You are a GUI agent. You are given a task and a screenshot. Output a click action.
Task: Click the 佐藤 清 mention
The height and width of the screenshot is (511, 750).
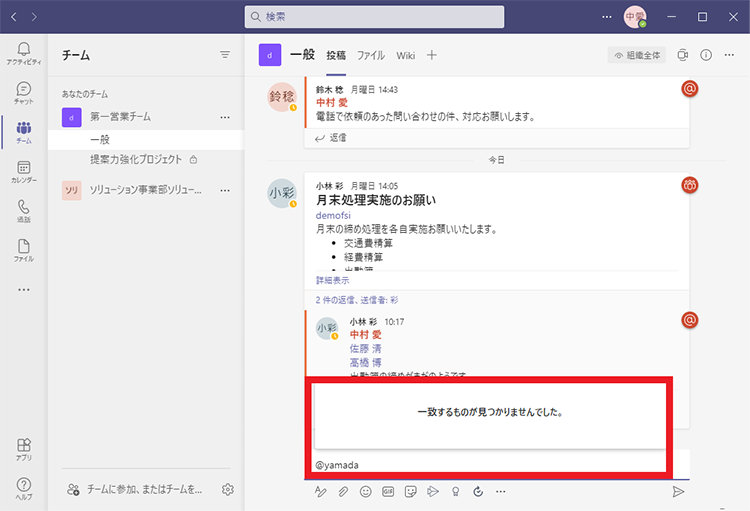(x=365, y=348)
